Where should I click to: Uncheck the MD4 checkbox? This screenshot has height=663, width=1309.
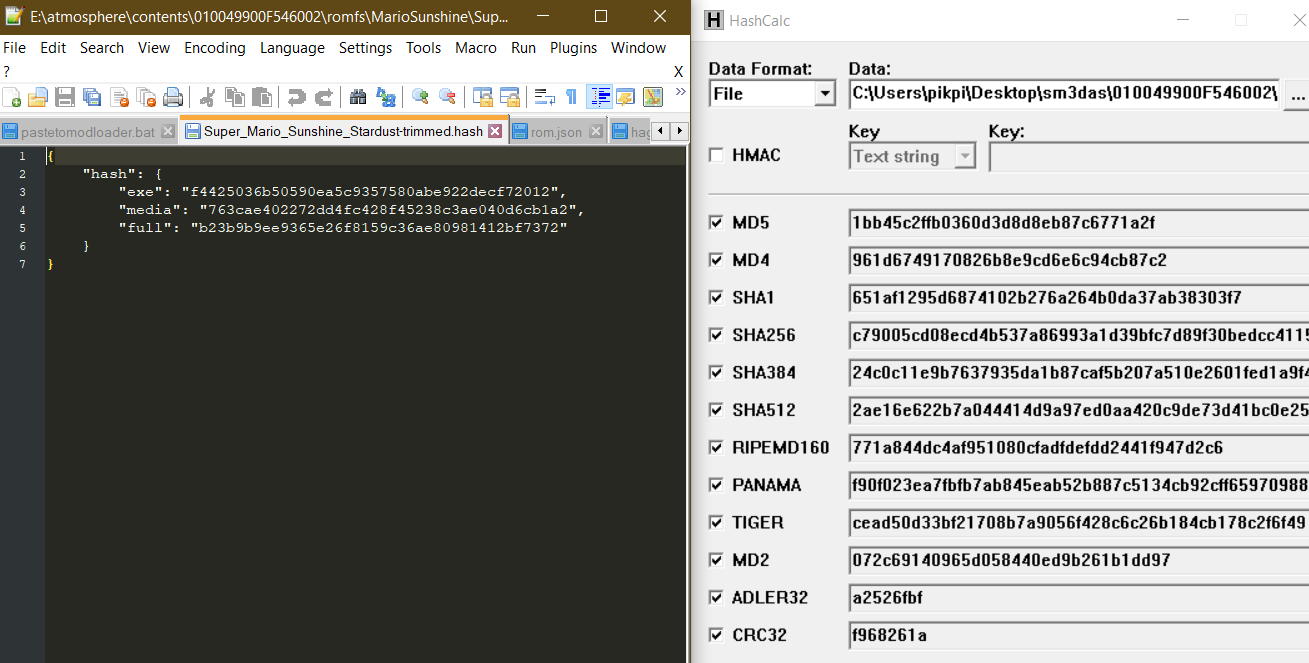coord(716,260)
